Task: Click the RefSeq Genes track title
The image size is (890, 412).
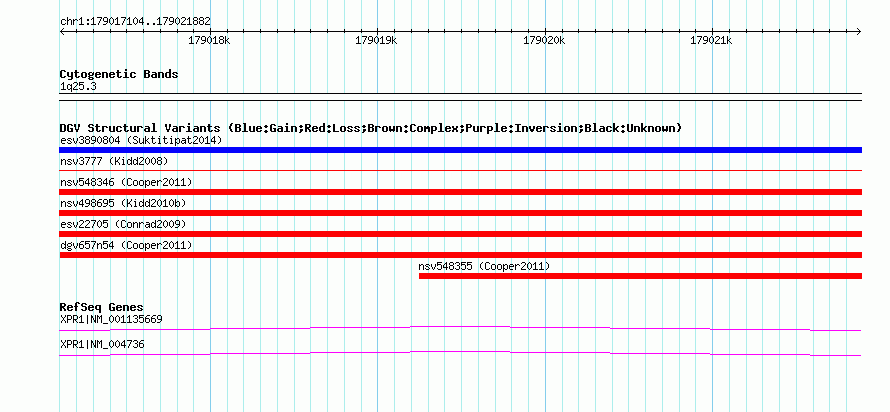Action: [x=102, y=308]
